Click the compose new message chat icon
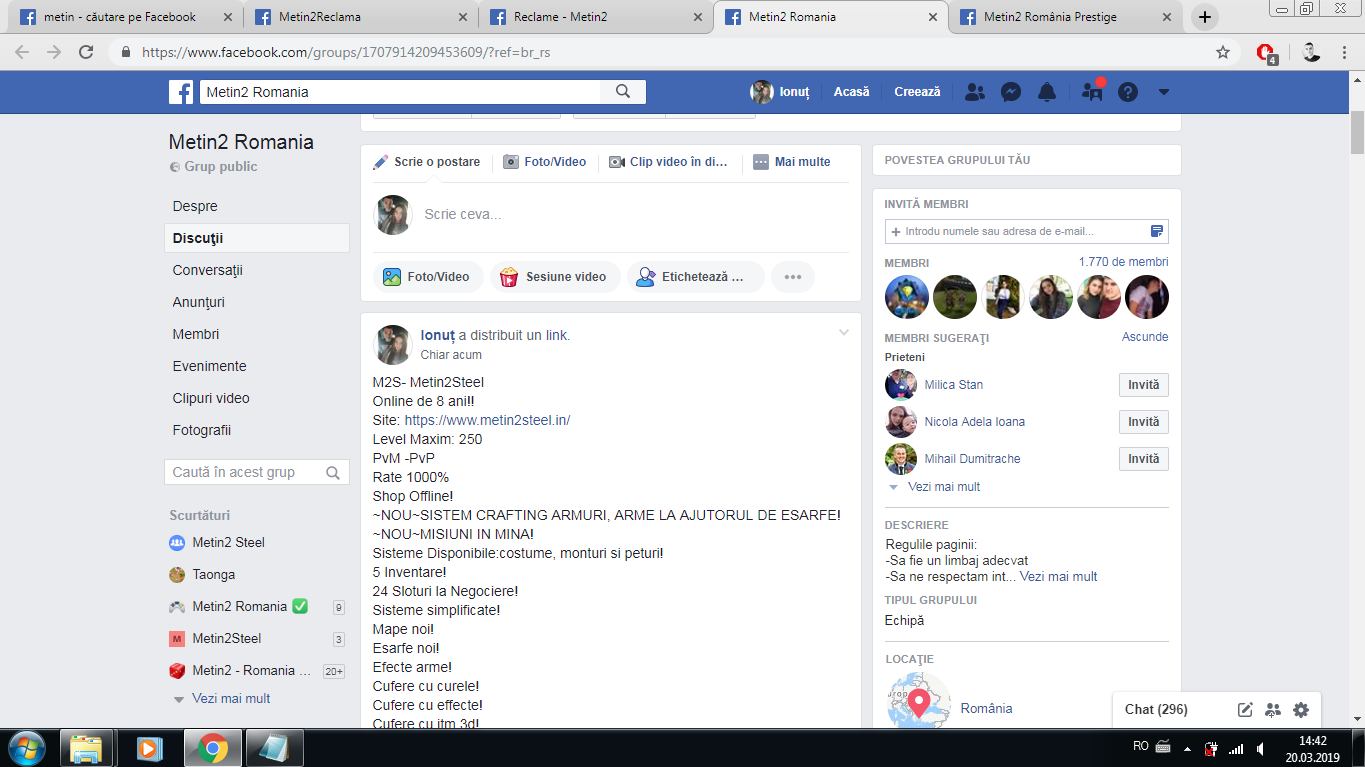Image resolution: width=1365 pixels, height=767 pixels. click(x=1245, y=710)
